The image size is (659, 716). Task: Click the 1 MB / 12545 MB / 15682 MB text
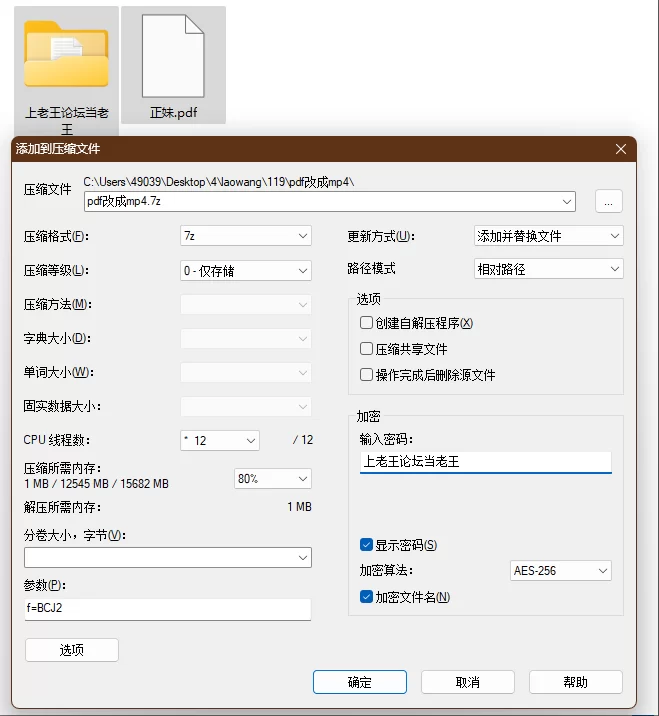[x=96, y=484]
